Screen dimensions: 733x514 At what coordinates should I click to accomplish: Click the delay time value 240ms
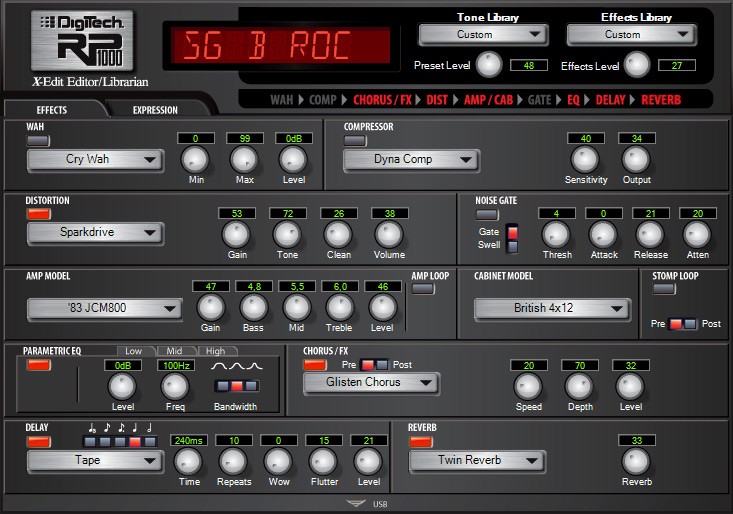(188, 440)
